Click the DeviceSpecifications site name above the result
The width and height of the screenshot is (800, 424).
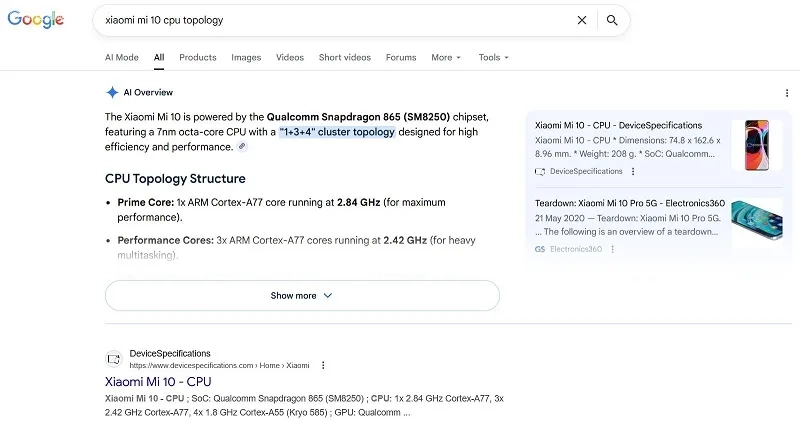(170, 354)
